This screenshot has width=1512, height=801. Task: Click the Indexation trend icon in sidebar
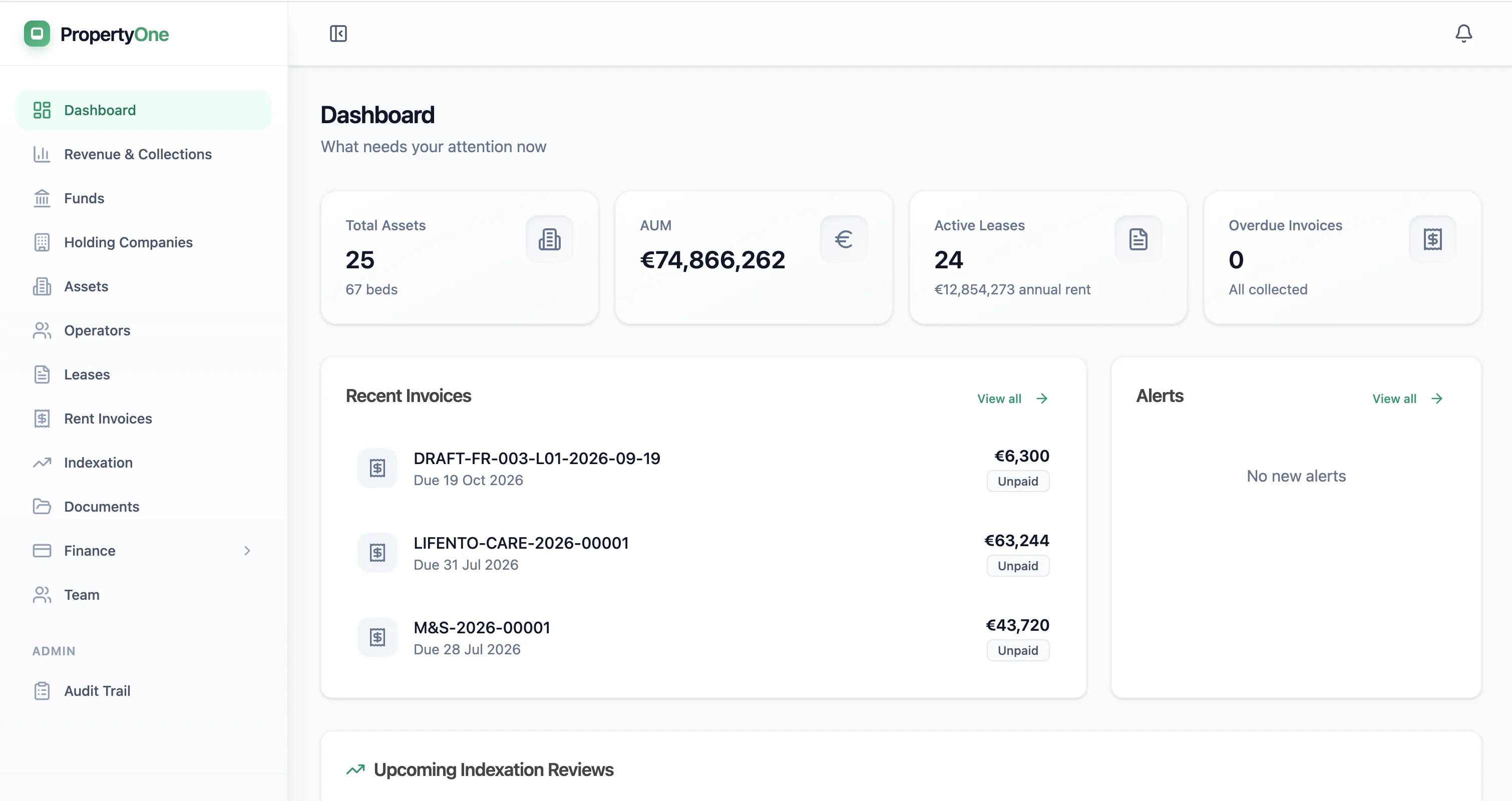click(x=42, y=463)
